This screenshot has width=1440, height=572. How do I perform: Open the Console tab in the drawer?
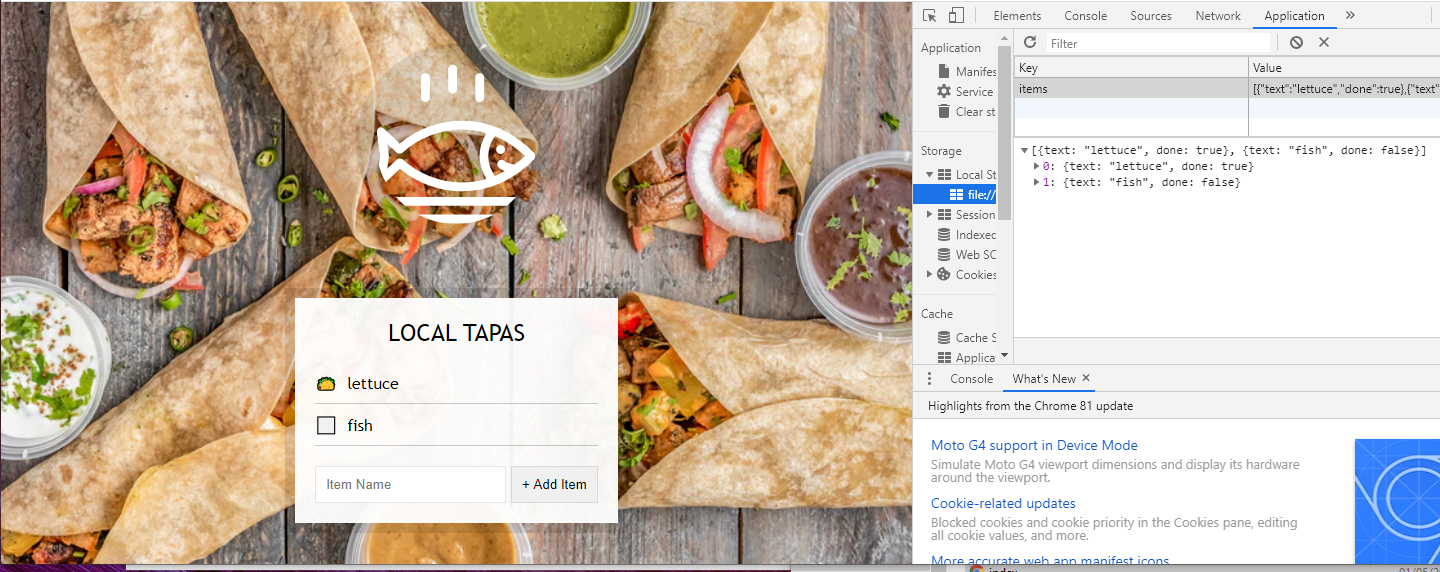point(971,378)
